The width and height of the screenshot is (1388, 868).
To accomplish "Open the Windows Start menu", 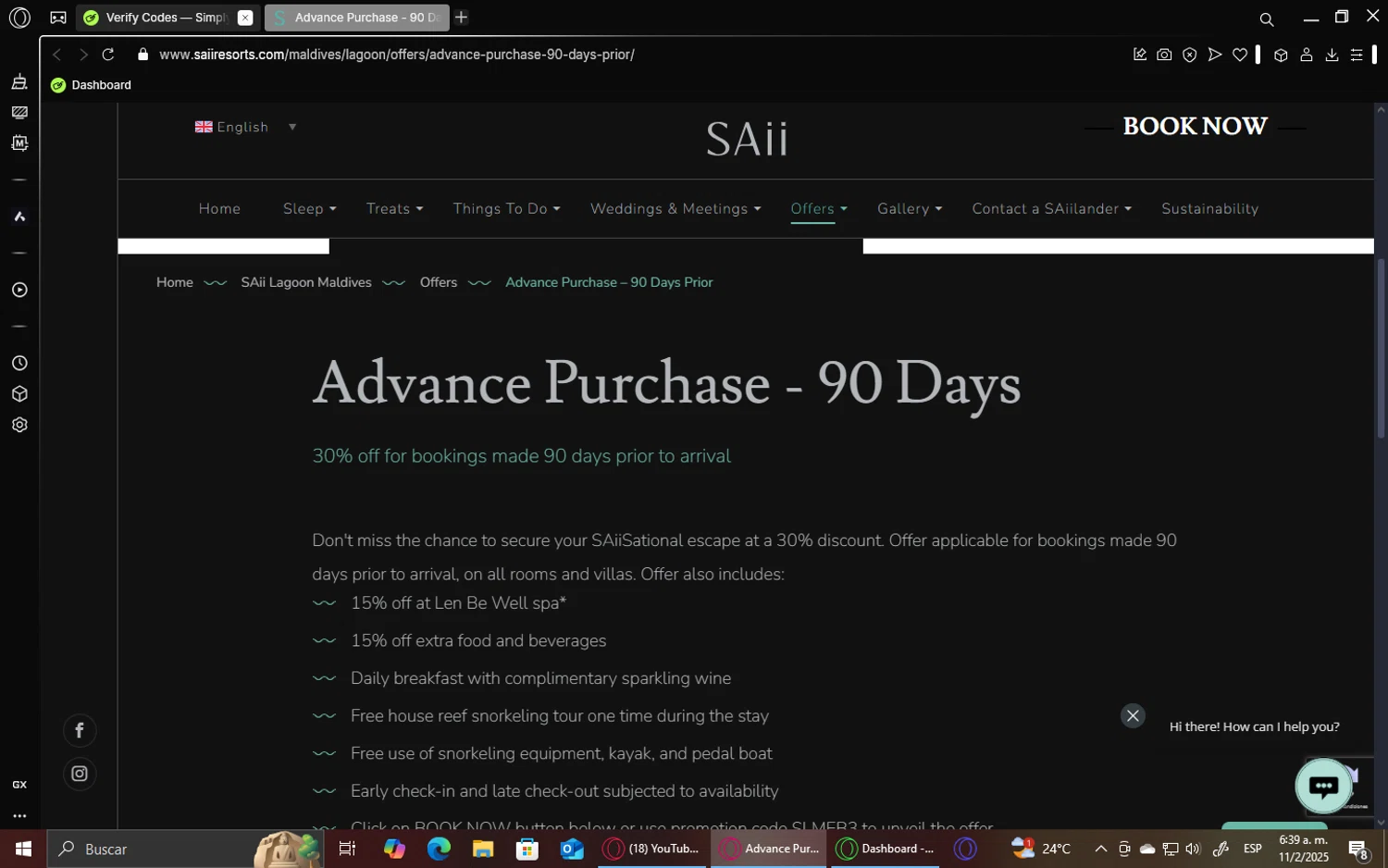I will pyautogui.click(x=23, y=849).
